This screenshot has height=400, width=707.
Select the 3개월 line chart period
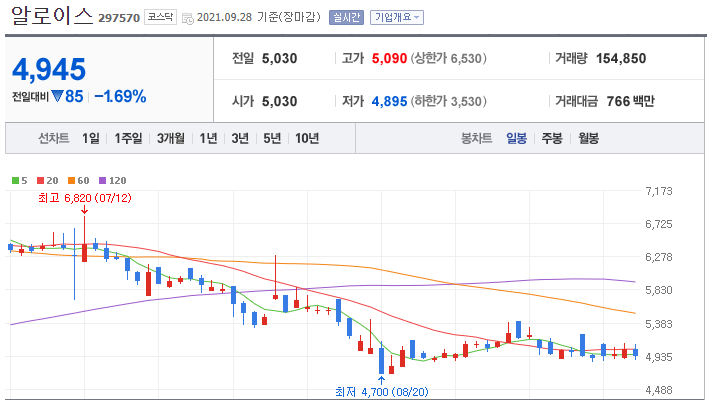tap(170, 138)
